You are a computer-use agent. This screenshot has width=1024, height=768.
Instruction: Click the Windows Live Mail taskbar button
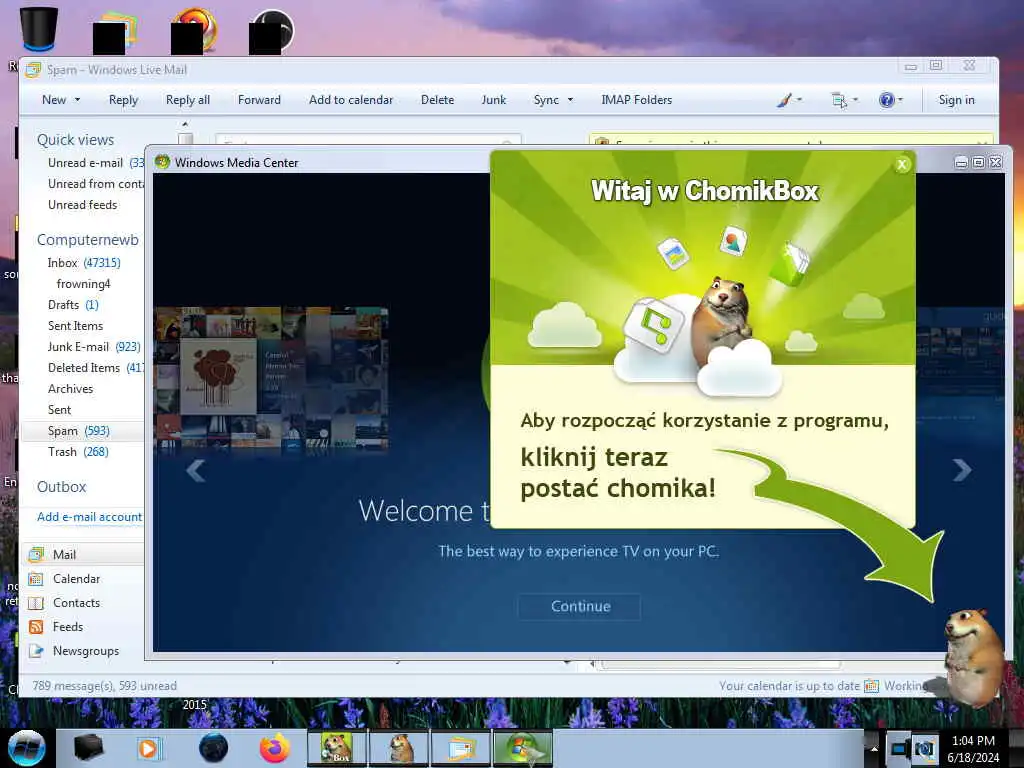point(461,748)
